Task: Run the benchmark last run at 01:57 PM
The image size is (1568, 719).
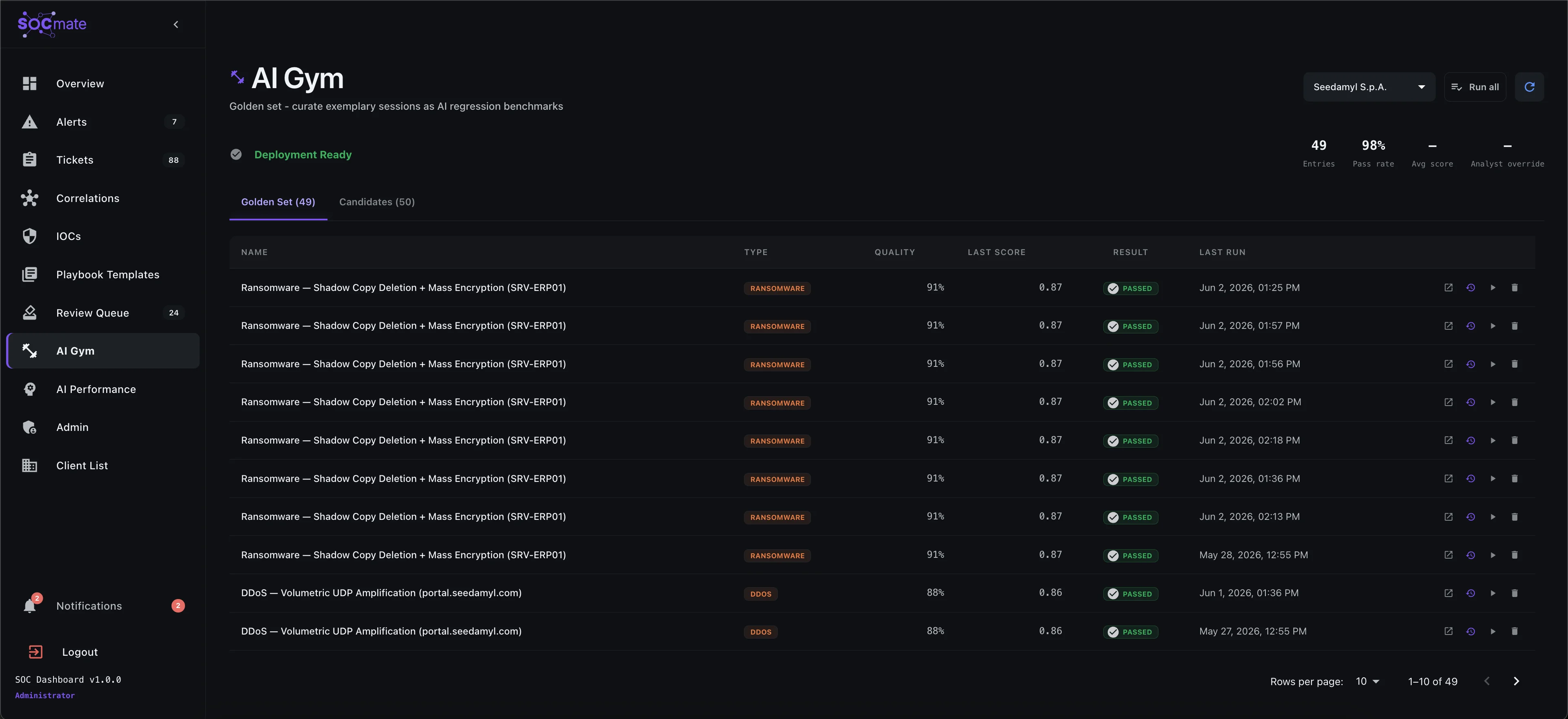Action: coord(1492,326)
